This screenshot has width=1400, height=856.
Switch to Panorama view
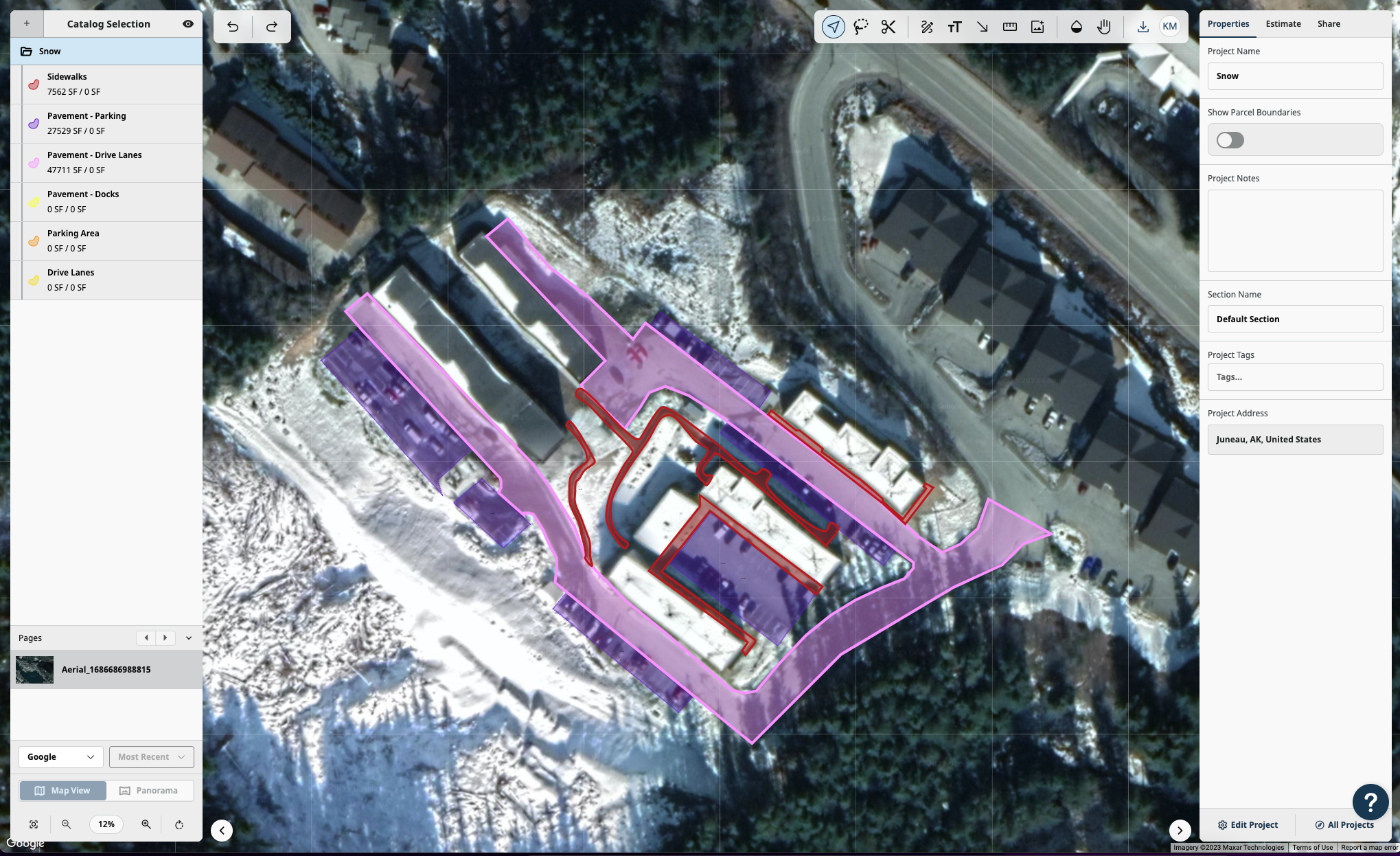[149, 791]
